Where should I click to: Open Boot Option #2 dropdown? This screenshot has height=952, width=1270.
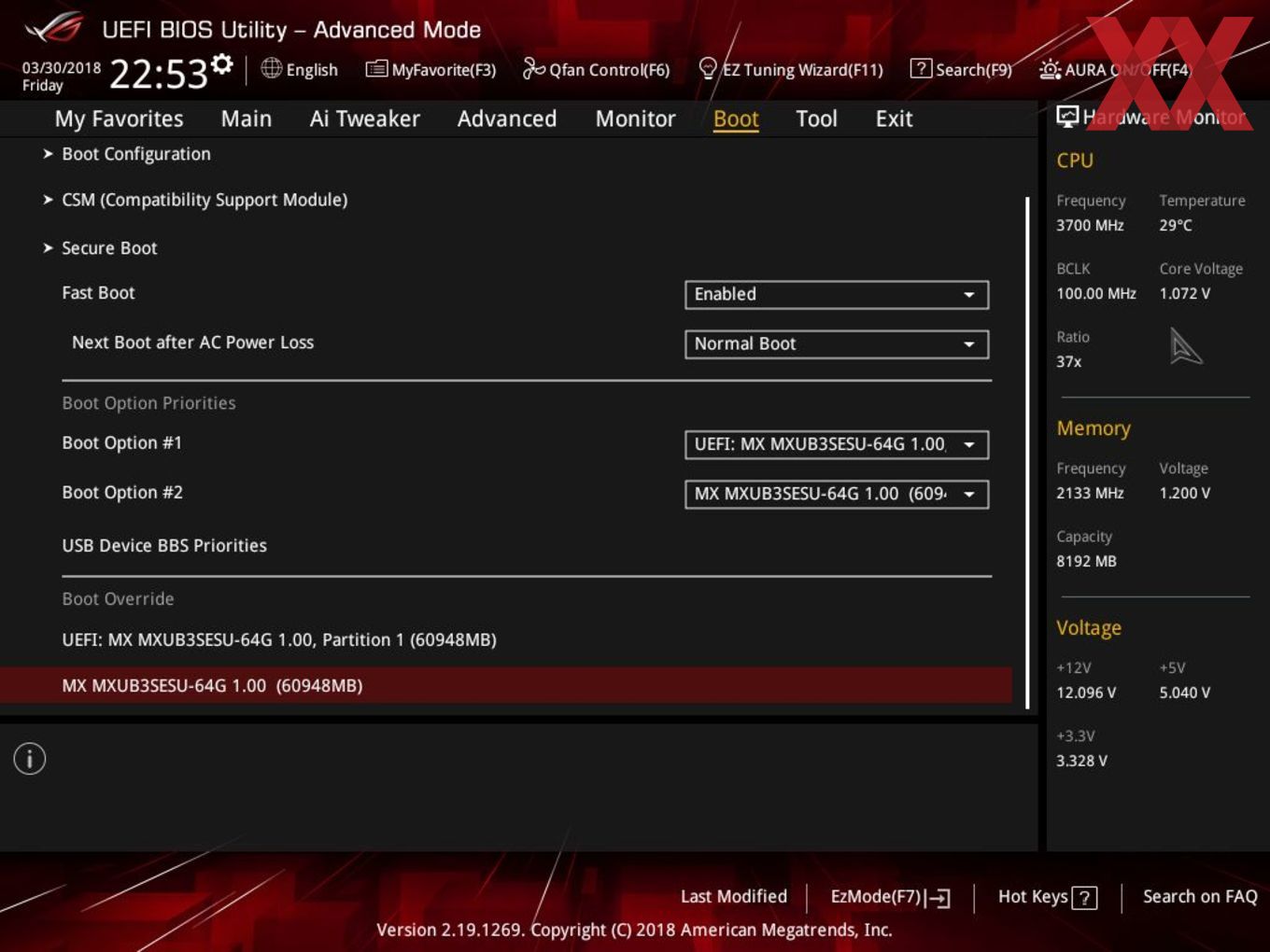tap(837, 494)
